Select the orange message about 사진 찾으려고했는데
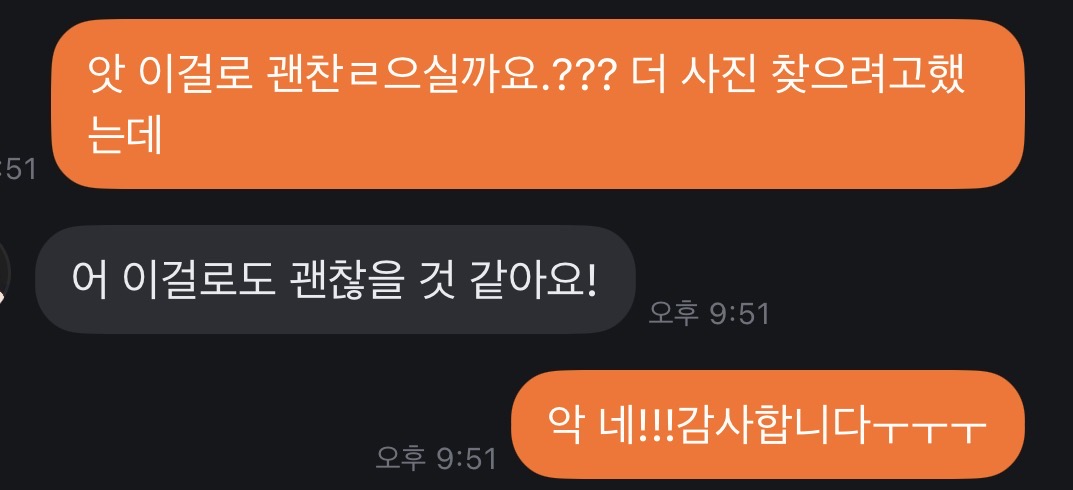Screen dimensions: 1073x490 click(538, 103)
